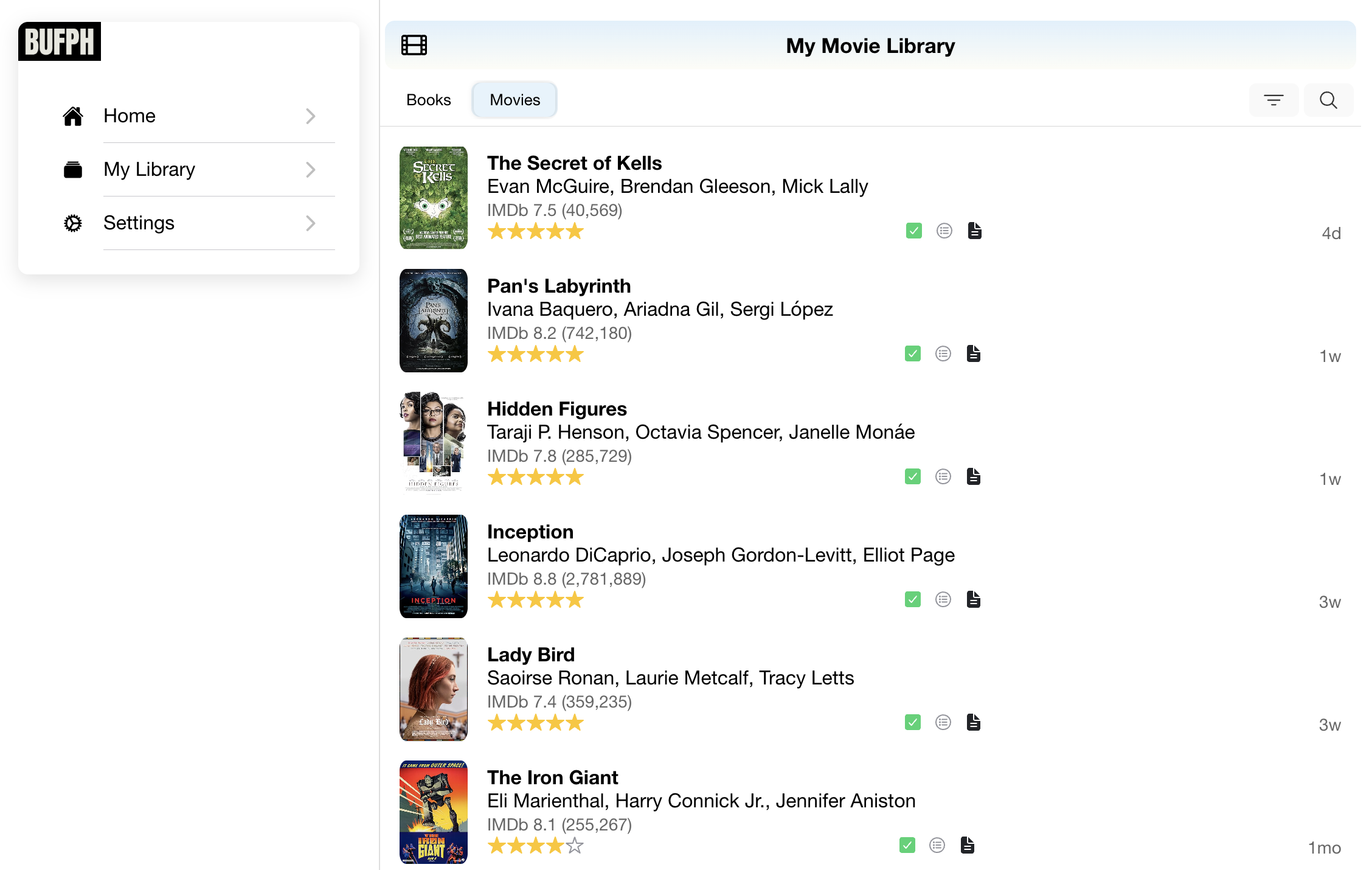
Task: Open the search icon
Action: [1328, 100]
